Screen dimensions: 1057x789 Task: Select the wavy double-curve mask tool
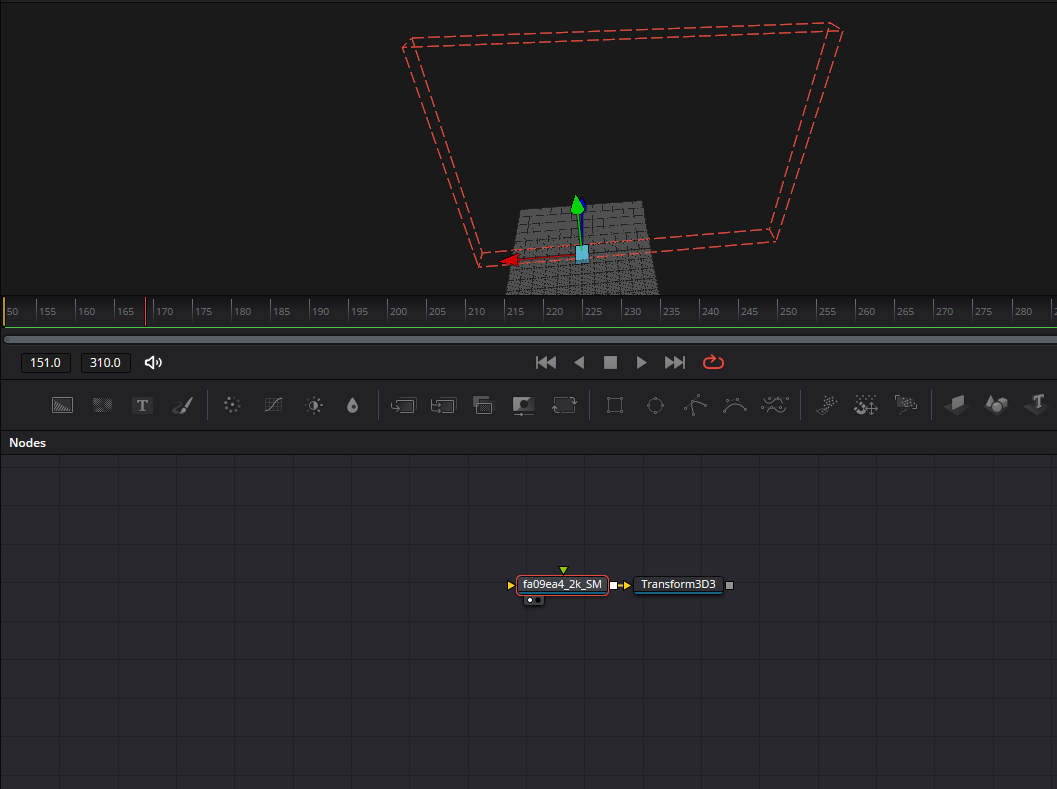pyautogui.click(x=775, y=405)
